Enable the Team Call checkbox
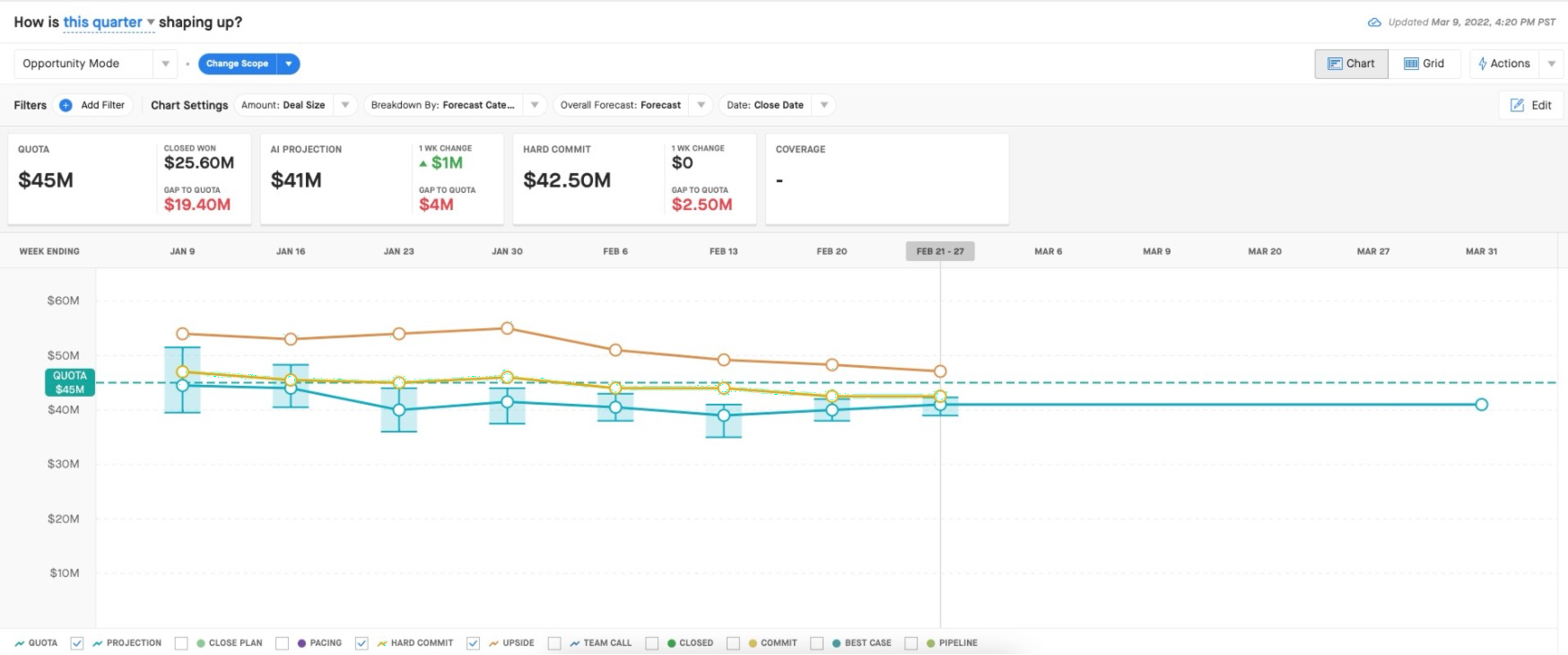The image size is (1568, 655). click(554, 643)
